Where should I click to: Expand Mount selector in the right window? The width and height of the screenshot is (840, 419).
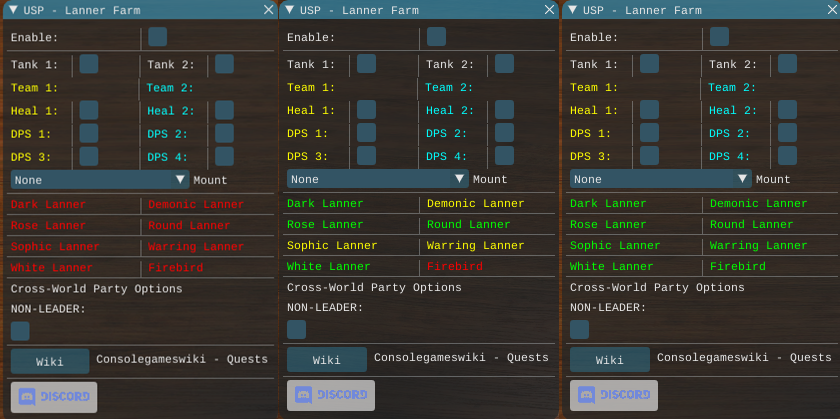click(659, 180)
